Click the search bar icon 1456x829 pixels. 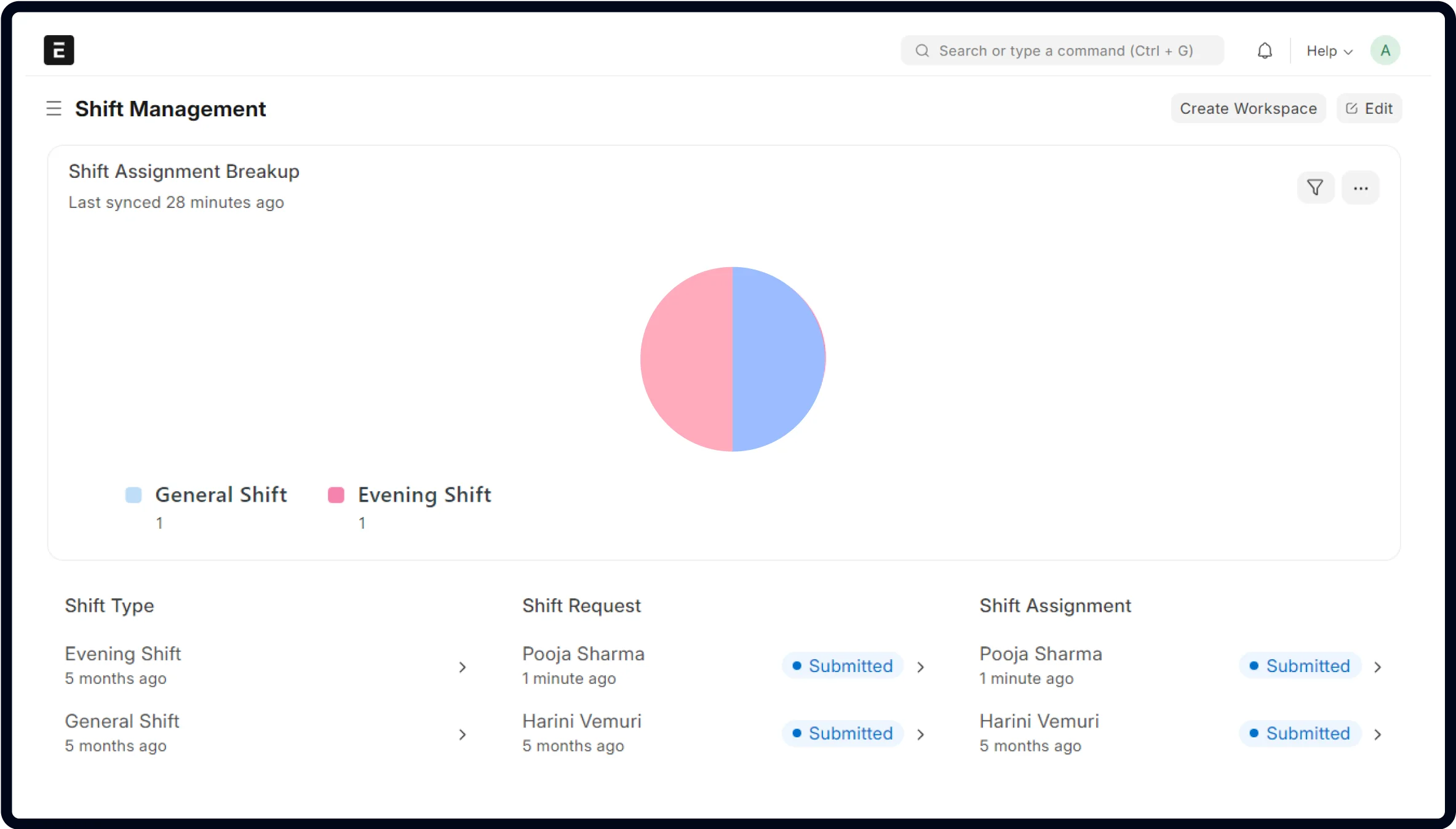(921, 50)
